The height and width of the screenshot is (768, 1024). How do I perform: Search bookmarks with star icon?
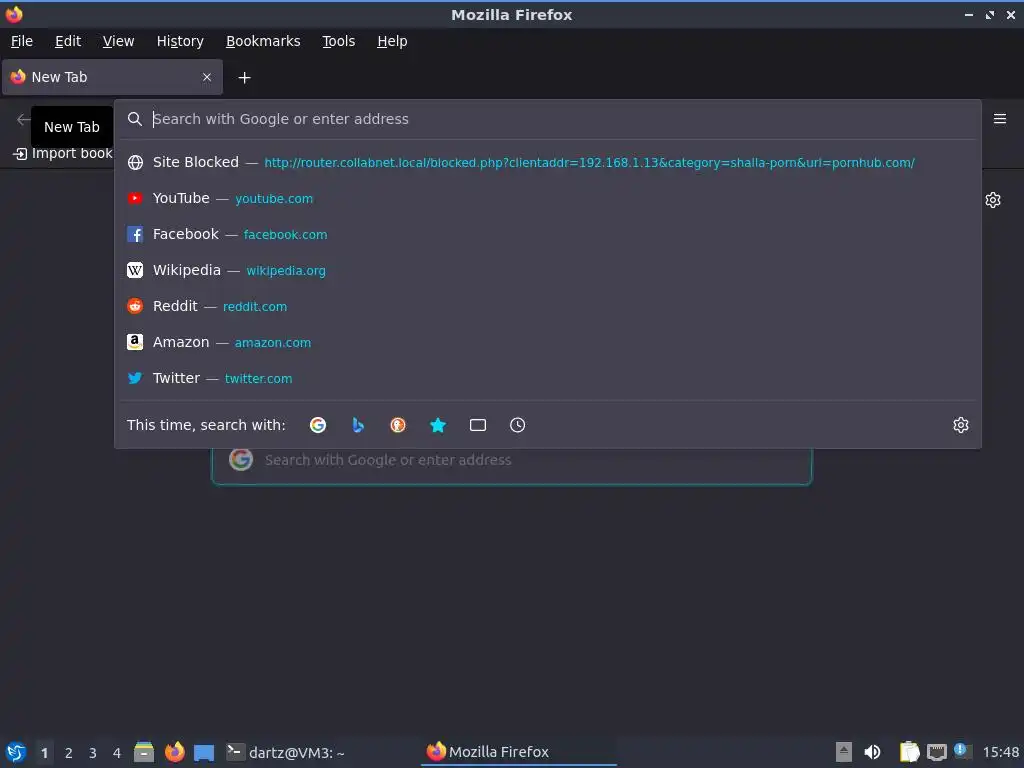[438, 425]
